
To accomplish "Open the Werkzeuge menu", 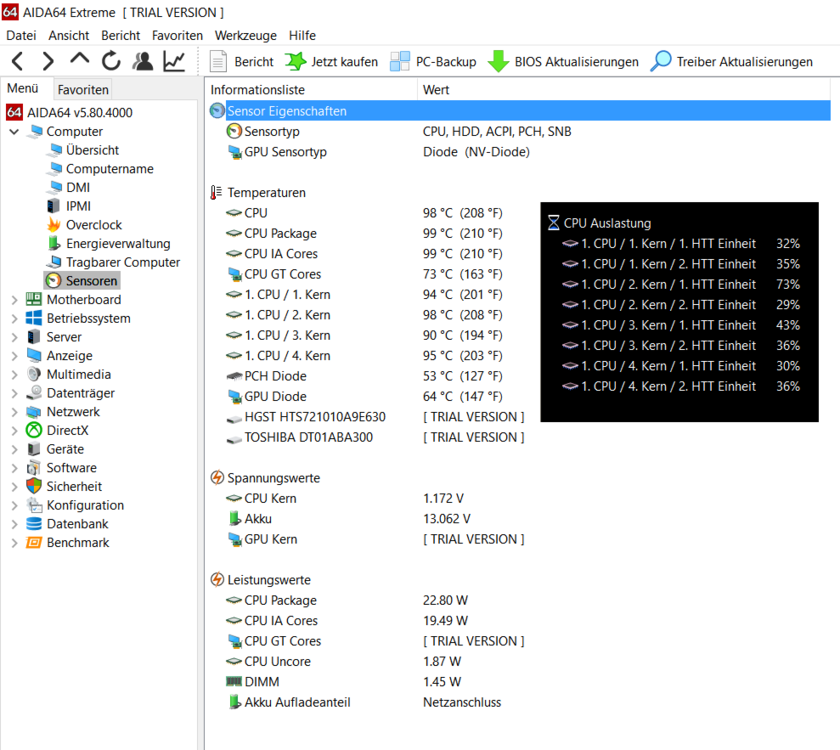I will click(x=245, y=35).
